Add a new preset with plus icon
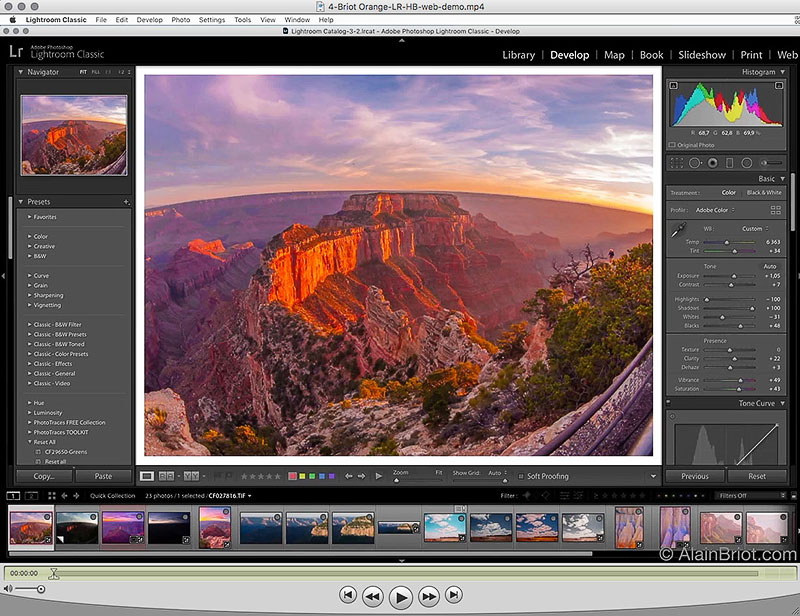Viewport: 800px width, 616px height. (x=126, y=202)
